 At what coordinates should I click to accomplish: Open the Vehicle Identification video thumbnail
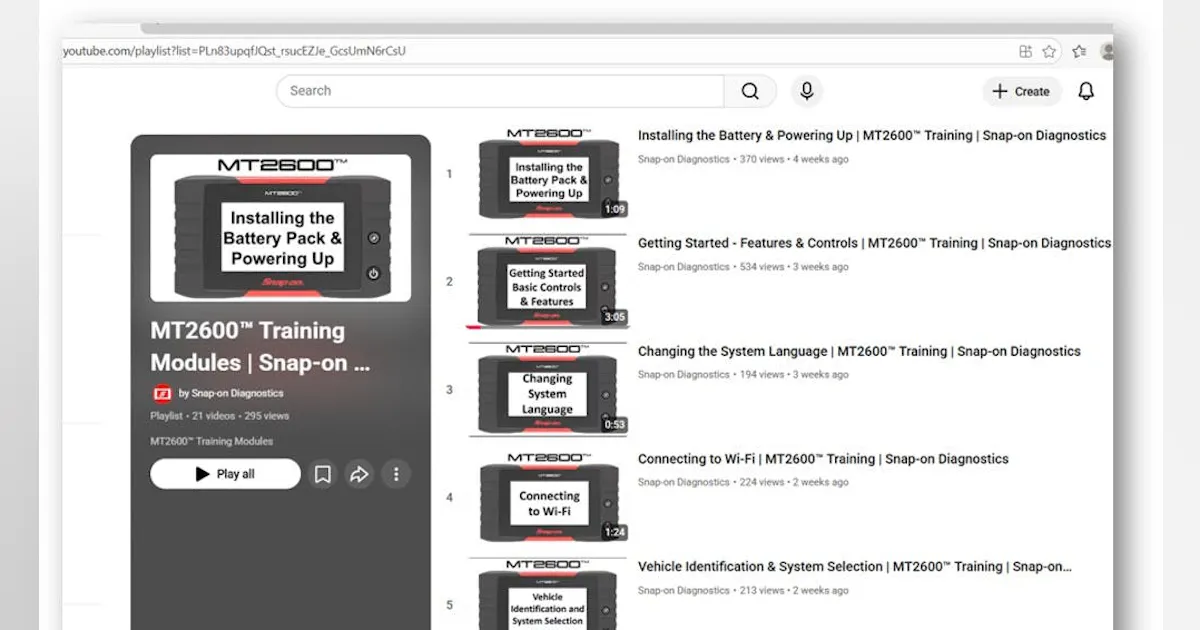pyautogui.click(x=548, y=594)
